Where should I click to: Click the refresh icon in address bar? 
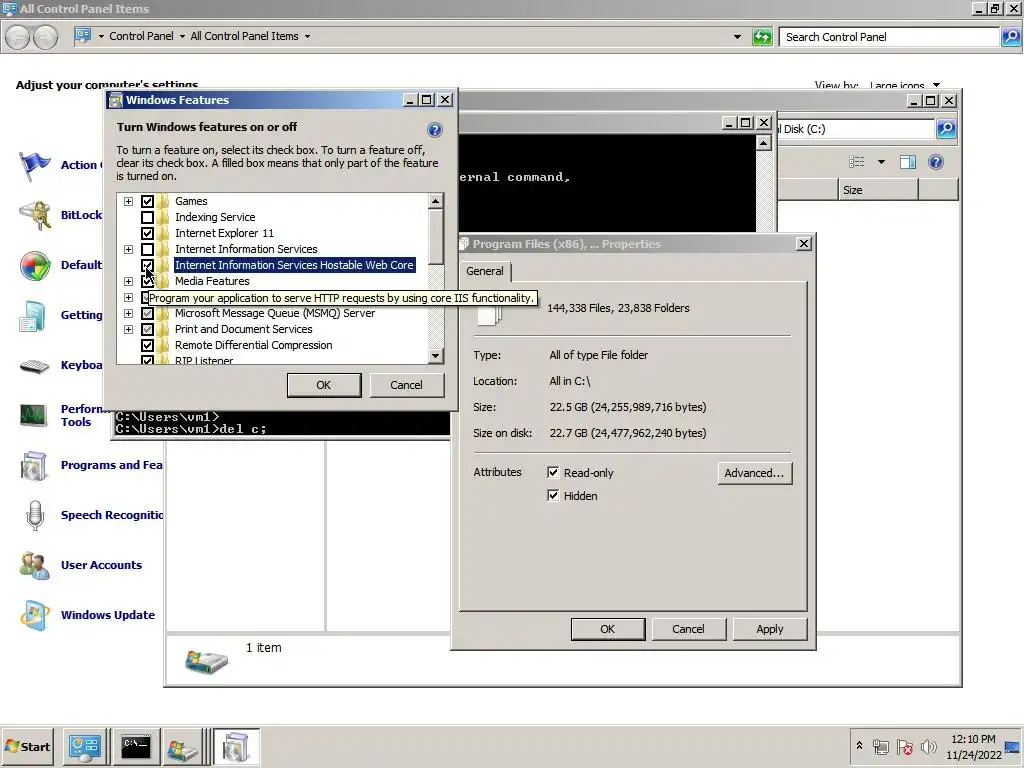[762, 37]
